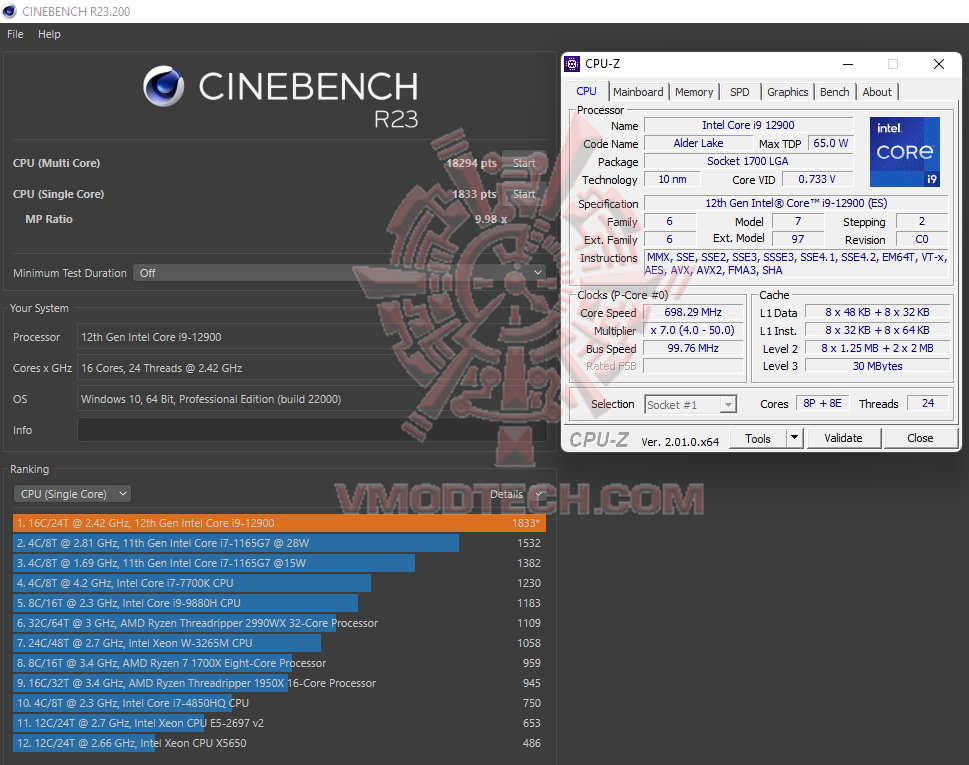
Task: Select the Core i7-4850HQ ranking row
Action: tap(279, 703)
